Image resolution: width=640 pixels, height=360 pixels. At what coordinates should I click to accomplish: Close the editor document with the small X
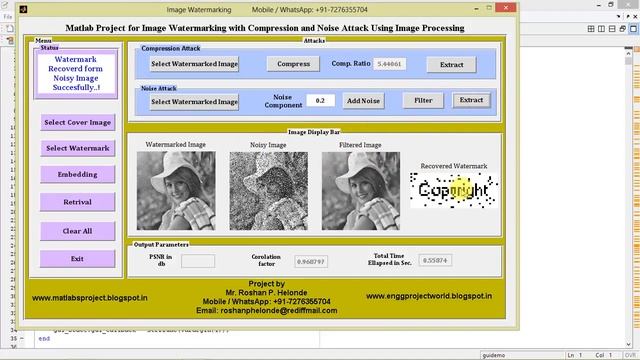636,16
